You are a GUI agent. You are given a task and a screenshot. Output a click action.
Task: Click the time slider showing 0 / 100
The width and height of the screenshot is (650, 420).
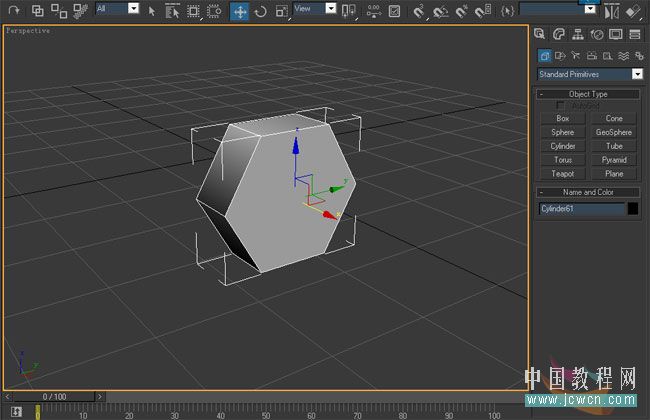[54, 397]
